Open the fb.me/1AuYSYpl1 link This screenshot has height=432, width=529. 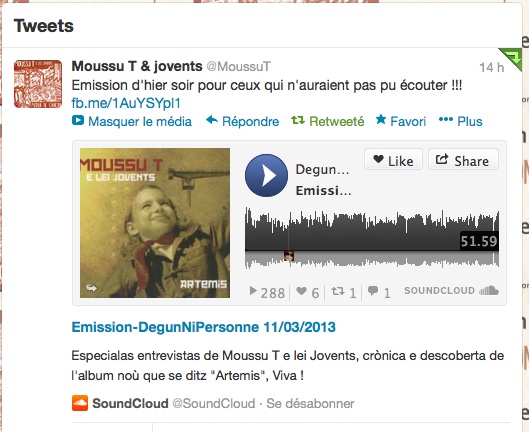[126, 103]
